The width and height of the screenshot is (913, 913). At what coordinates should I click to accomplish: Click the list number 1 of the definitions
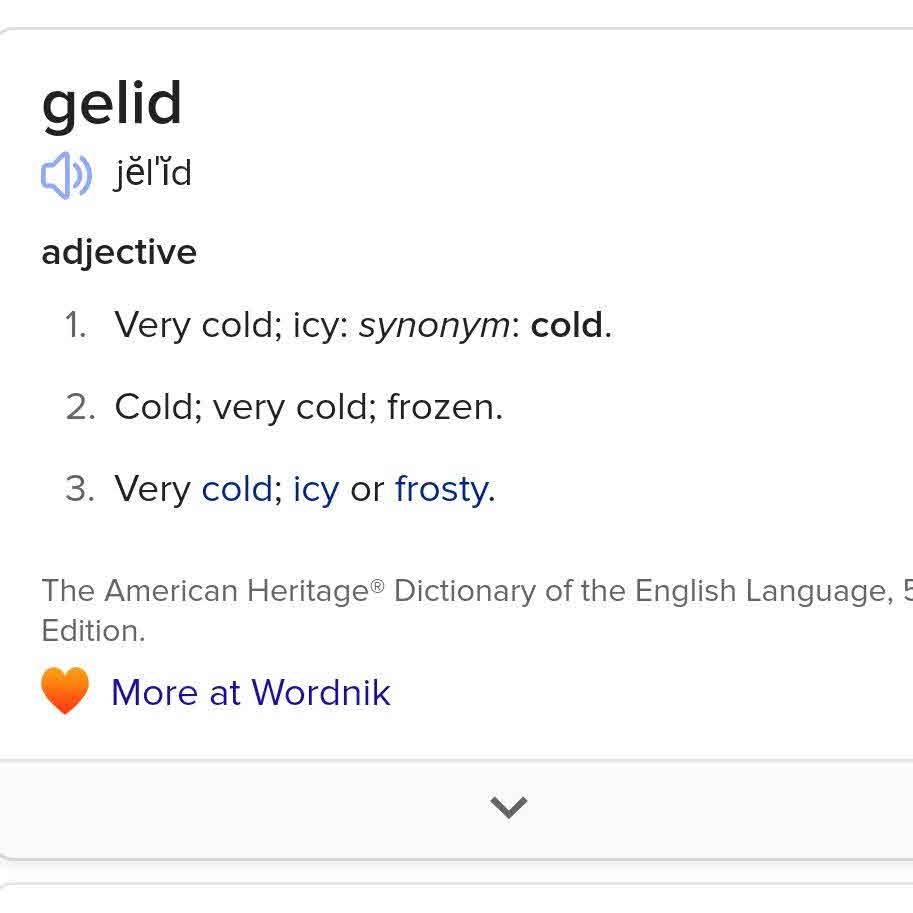pos(76,326)
